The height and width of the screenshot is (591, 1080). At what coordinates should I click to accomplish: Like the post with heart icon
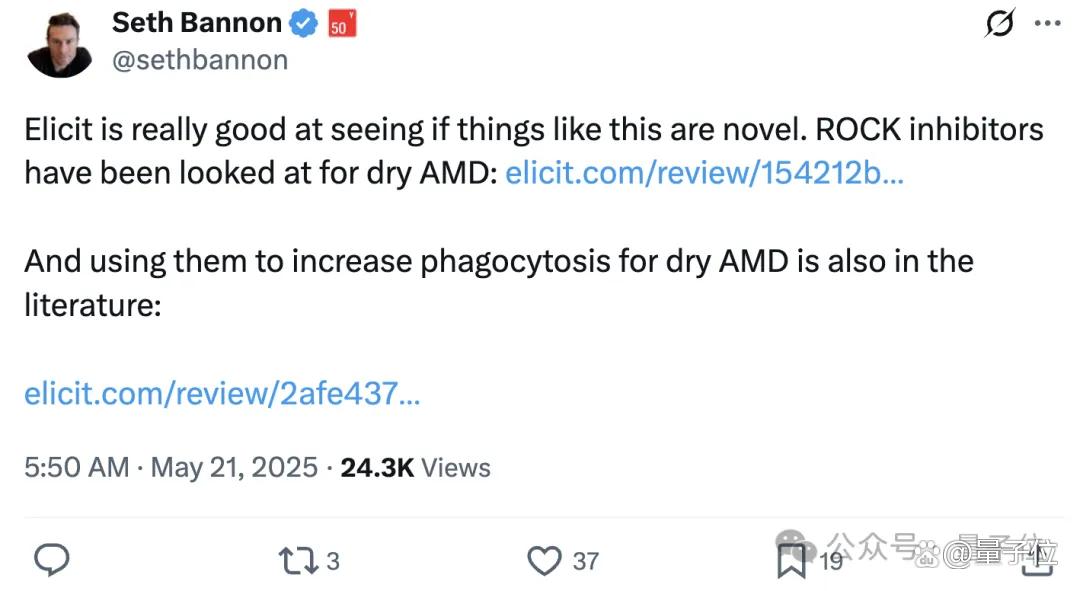544,561
